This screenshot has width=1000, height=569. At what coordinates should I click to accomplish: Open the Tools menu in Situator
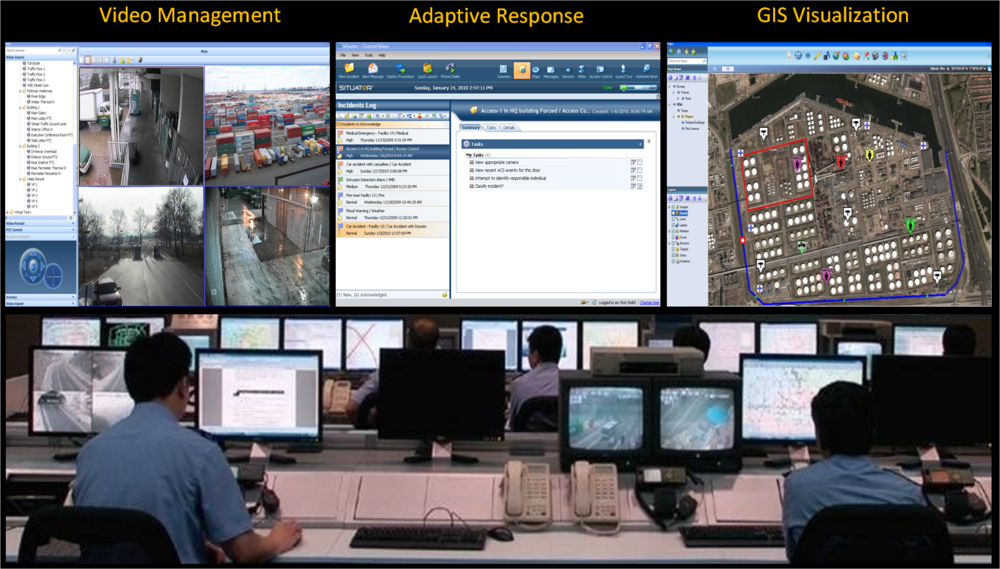point(367,55)
